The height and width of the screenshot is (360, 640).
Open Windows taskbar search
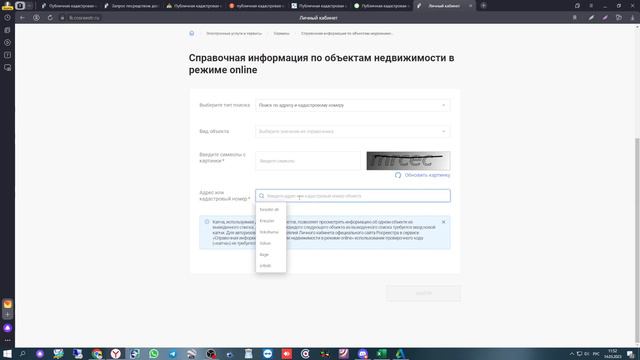pos(22,353)
